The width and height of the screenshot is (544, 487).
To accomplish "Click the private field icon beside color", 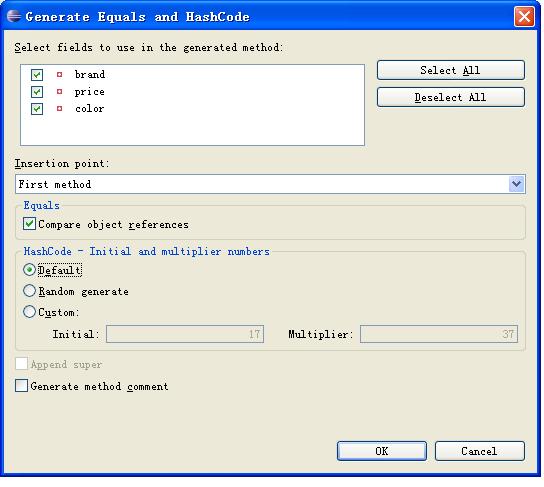I will click(59, 109).
